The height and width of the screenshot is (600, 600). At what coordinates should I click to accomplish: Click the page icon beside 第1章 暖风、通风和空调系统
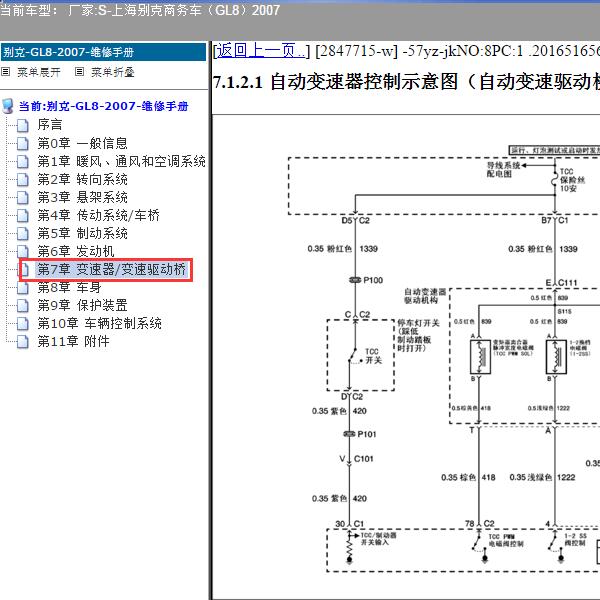click(23, 161)
